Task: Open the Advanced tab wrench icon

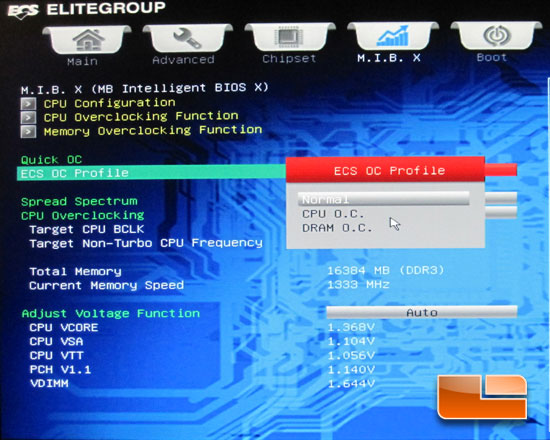Action: [x=187, y=39]
